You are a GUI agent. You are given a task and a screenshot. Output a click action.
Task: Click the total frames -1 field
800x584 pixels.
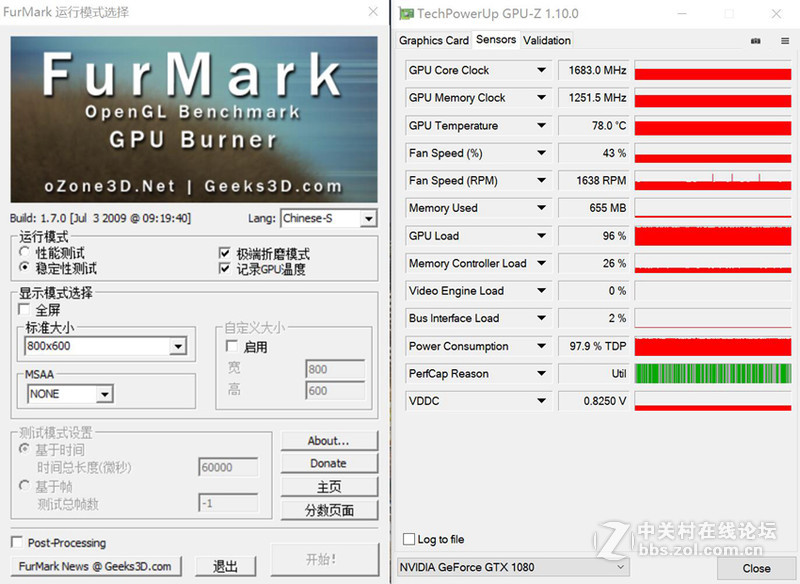click(x=228, y=503)
